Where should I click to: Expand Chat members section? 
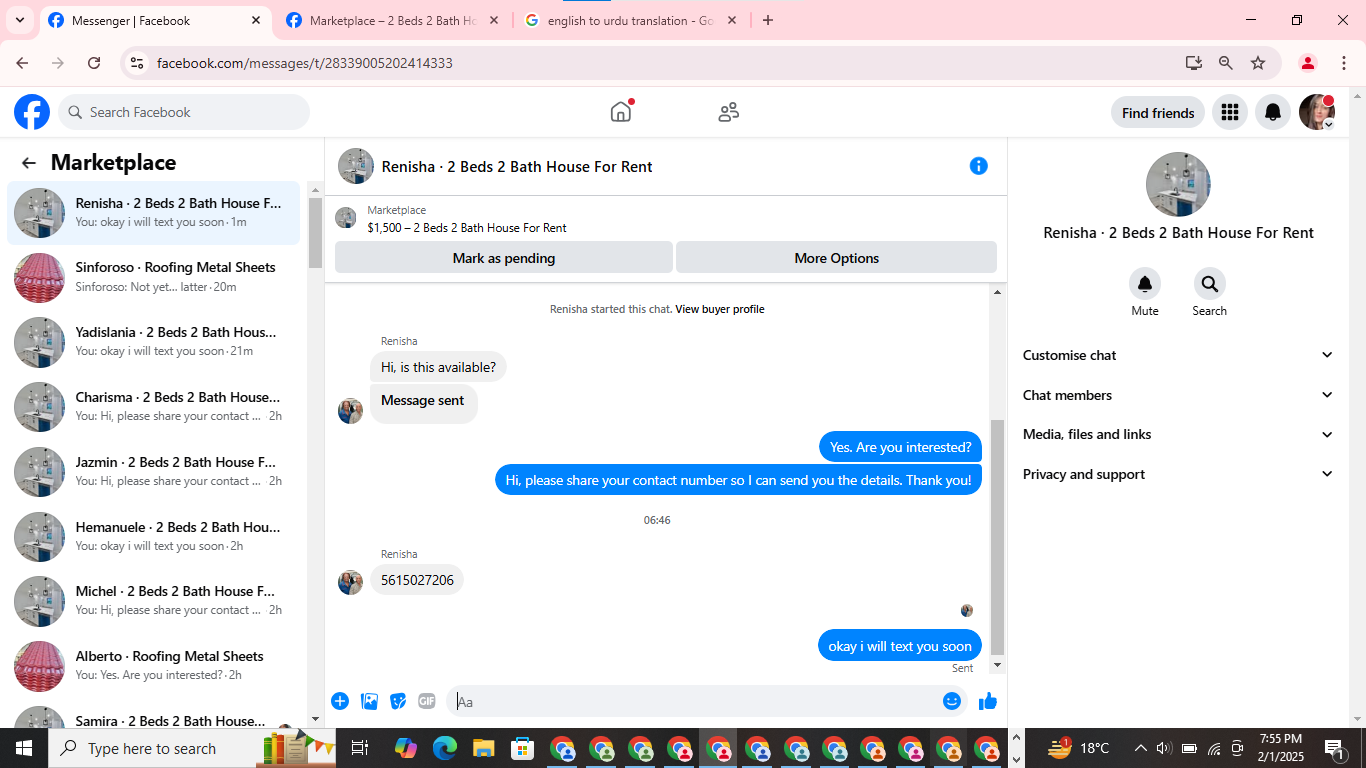(1178, 395)
